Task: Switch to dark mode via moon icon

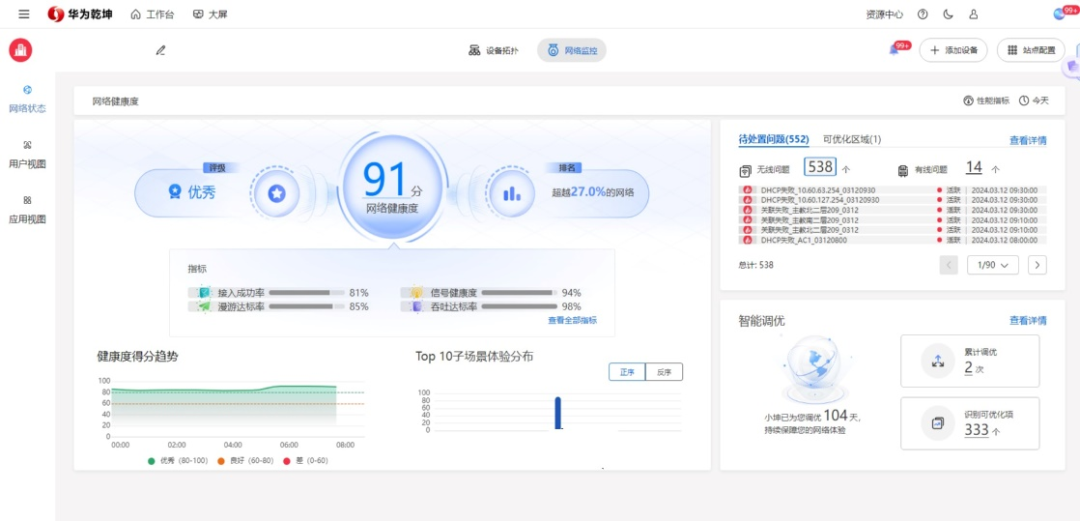Action: pyautogui.click(x=948, y=14)
